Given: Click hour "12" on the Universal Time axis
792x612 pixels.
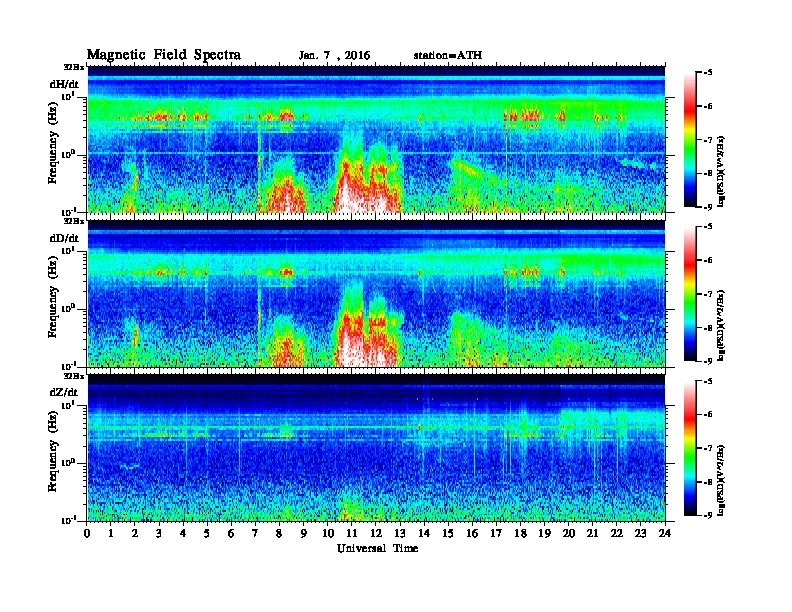Looking at the screenshot, I should [x=376, y=533].
